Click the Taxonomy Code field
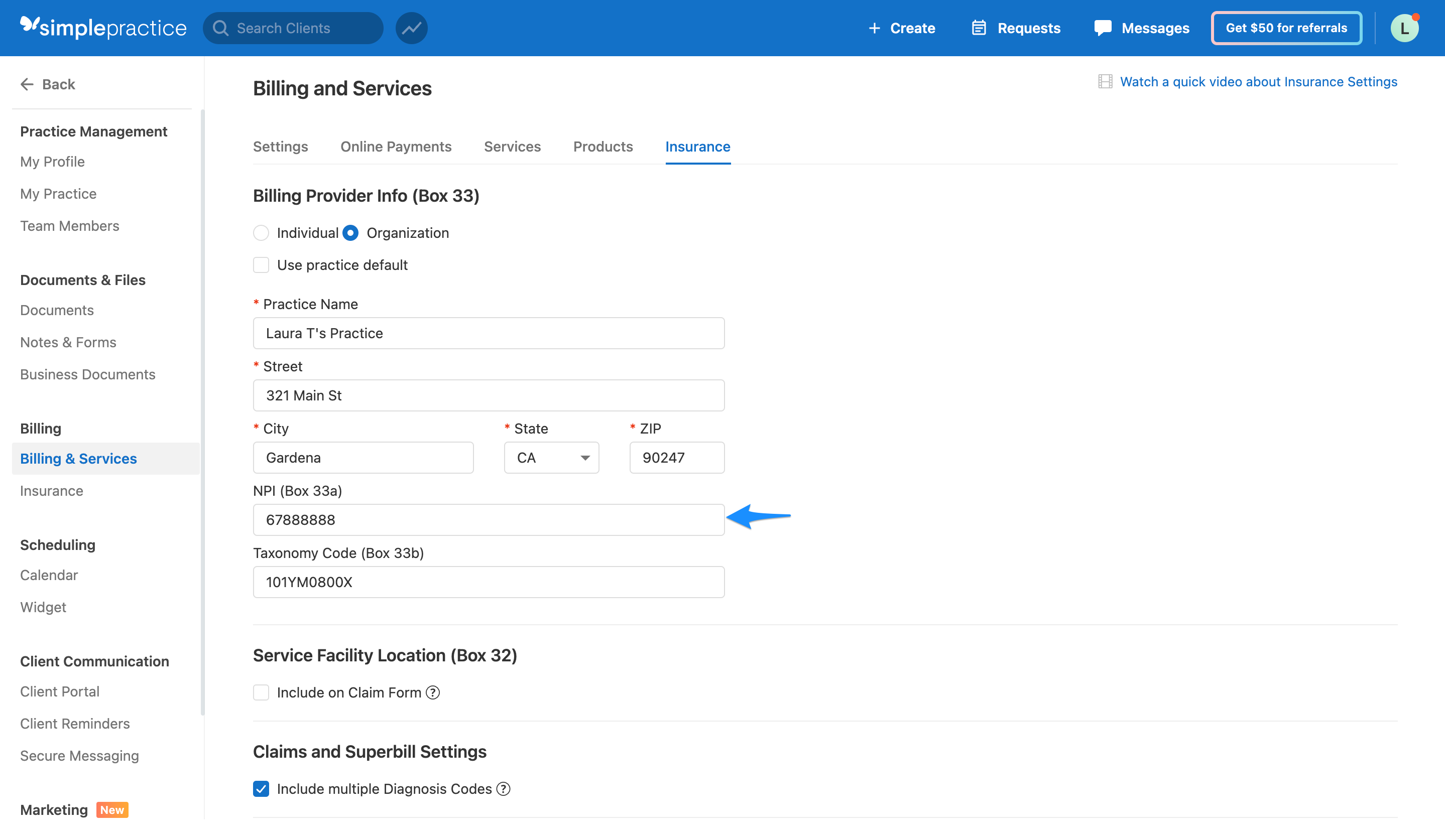1445x840 pixels. tap(489, 582)
